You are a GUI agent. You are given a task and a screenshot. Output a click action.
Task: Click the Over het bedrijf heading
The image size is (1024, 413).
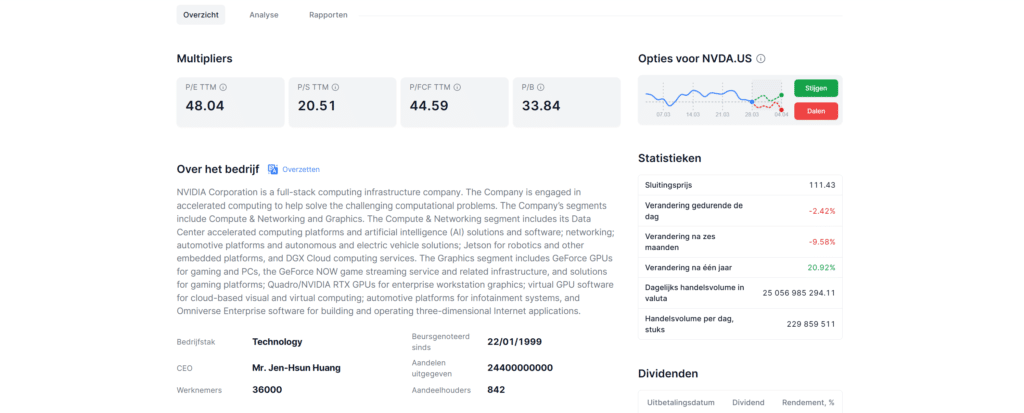point(218,169)
